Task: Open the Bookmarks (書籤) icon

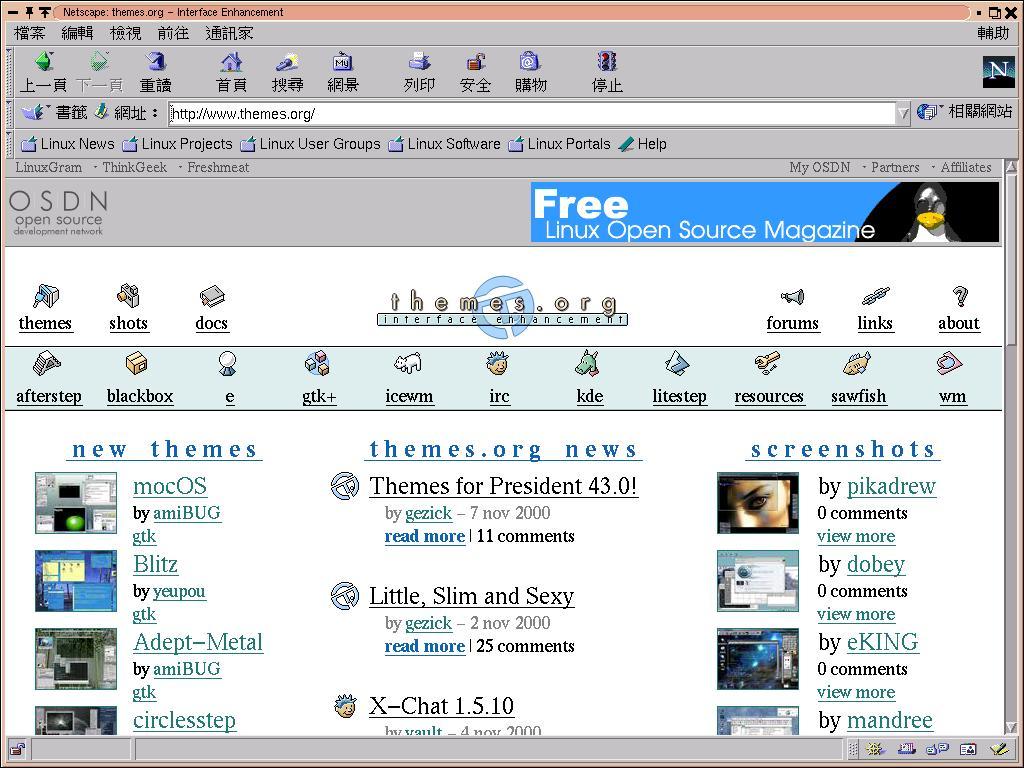Action: 33,112
